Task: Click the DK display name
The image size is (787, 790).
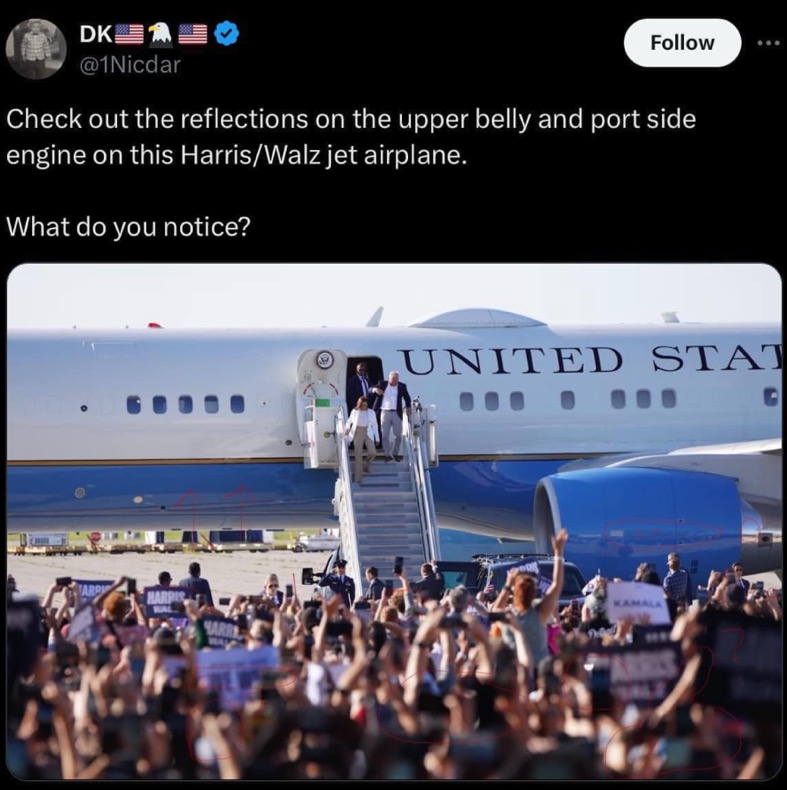Action: coord(96,34)
